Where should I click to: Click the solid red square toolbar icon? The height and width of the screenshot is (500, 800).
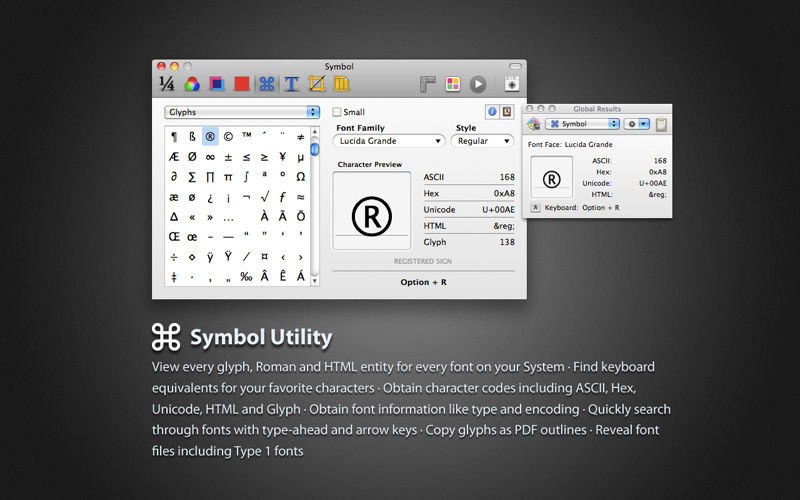(x=241, y=84)
